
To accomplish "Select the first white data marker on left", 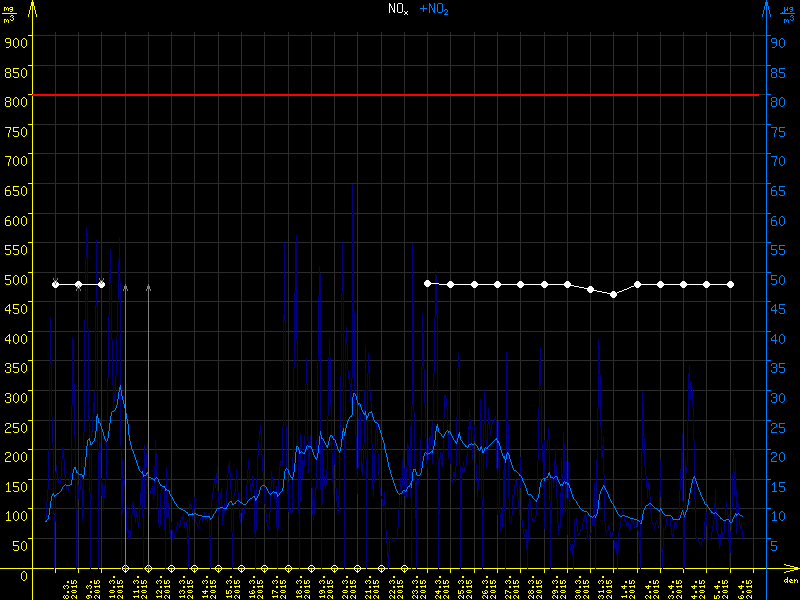I will click(55, 285).
